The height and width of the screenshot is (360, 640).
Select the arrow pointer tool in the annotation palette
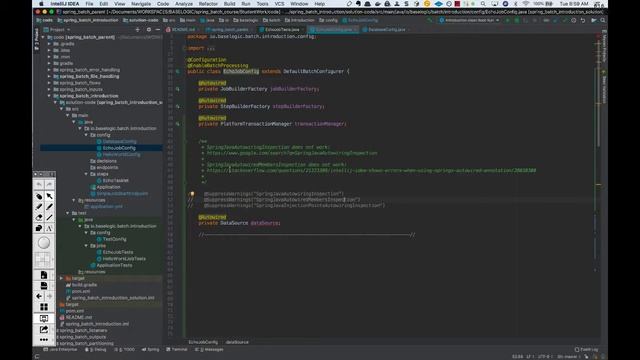49,196
